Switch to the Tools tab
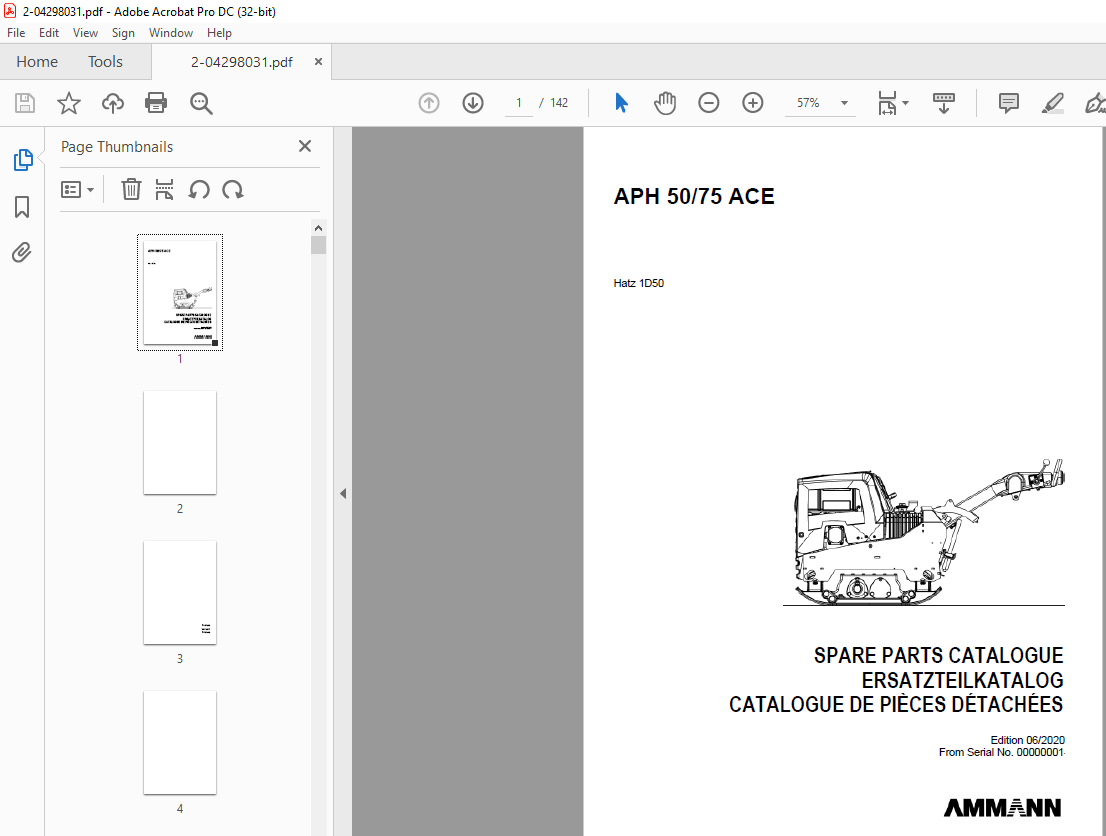The height and width of the screenshot is (836, 1106). 105,62
